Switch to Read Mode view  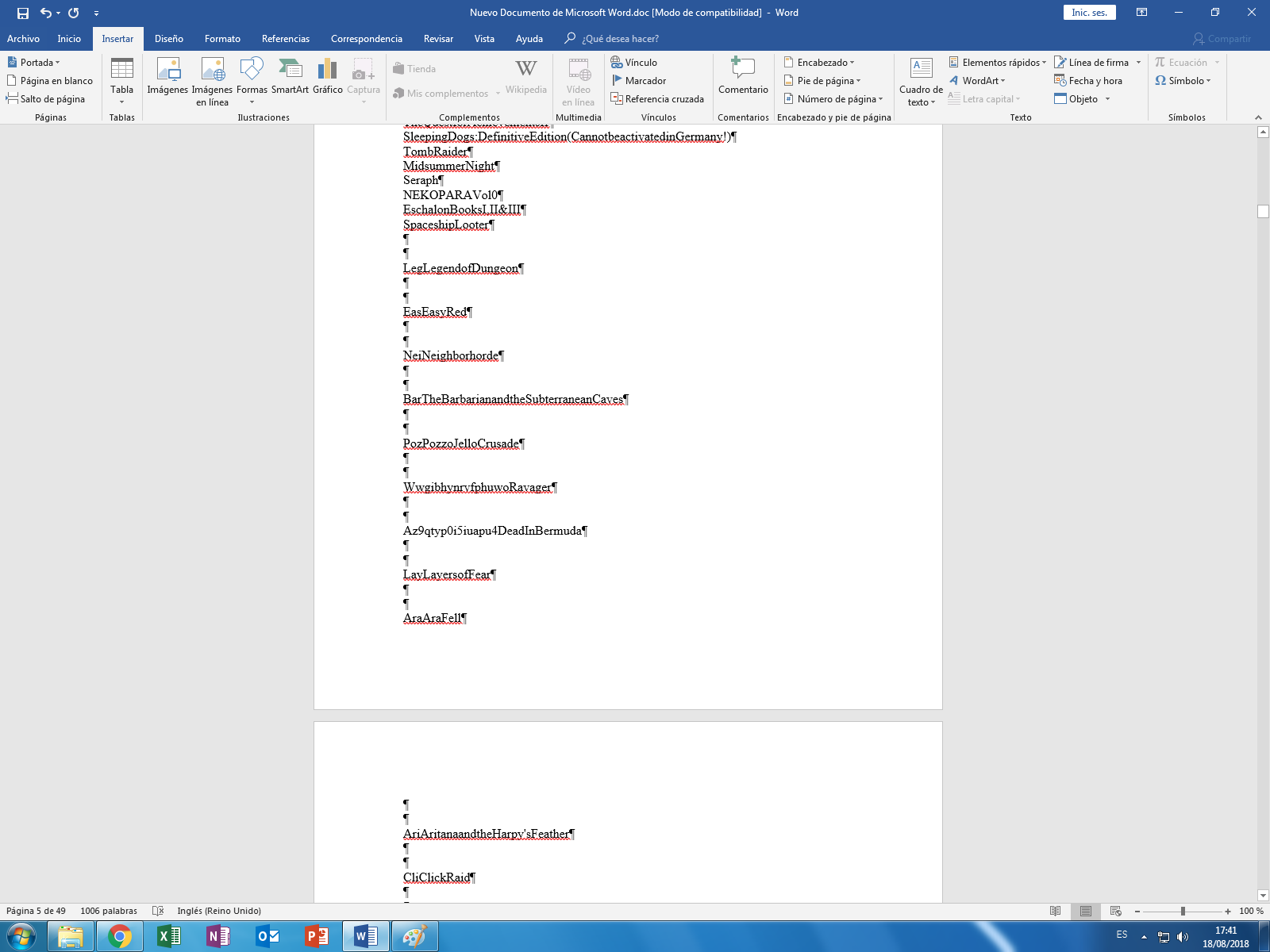click(x=1055, y=911)
